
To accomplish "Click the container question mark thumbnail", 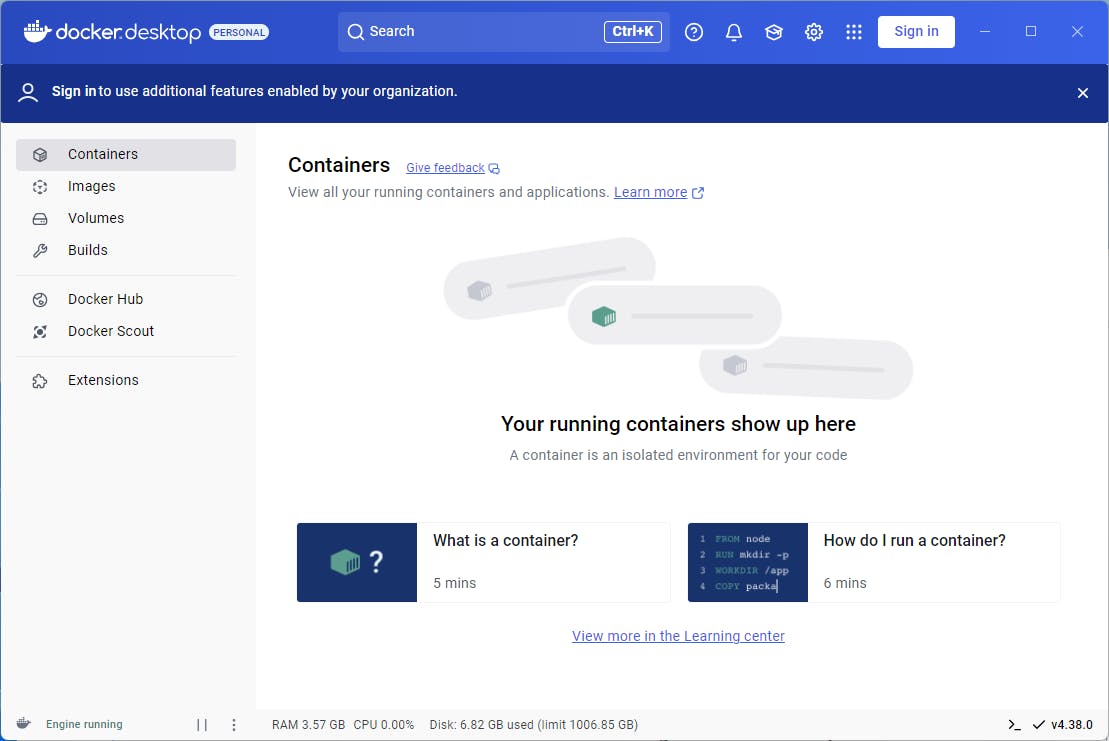I will 357,563.
